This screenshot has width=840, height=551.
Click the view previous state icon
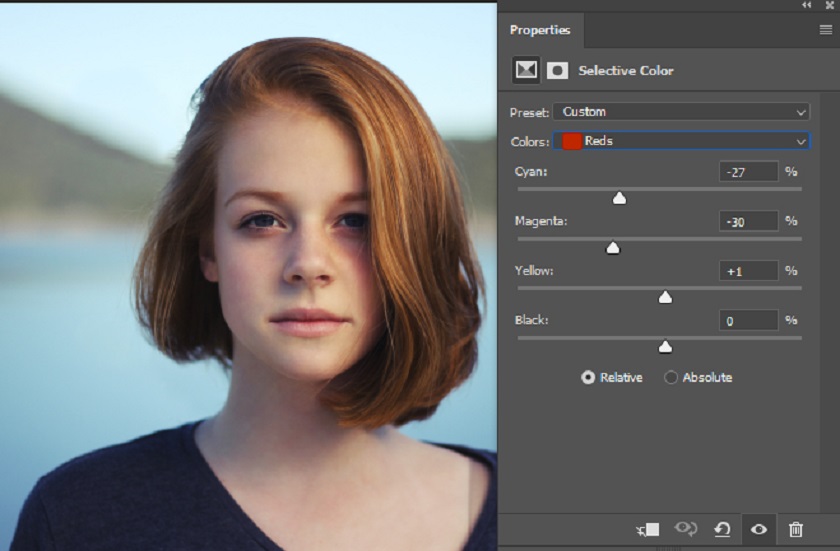685,529
